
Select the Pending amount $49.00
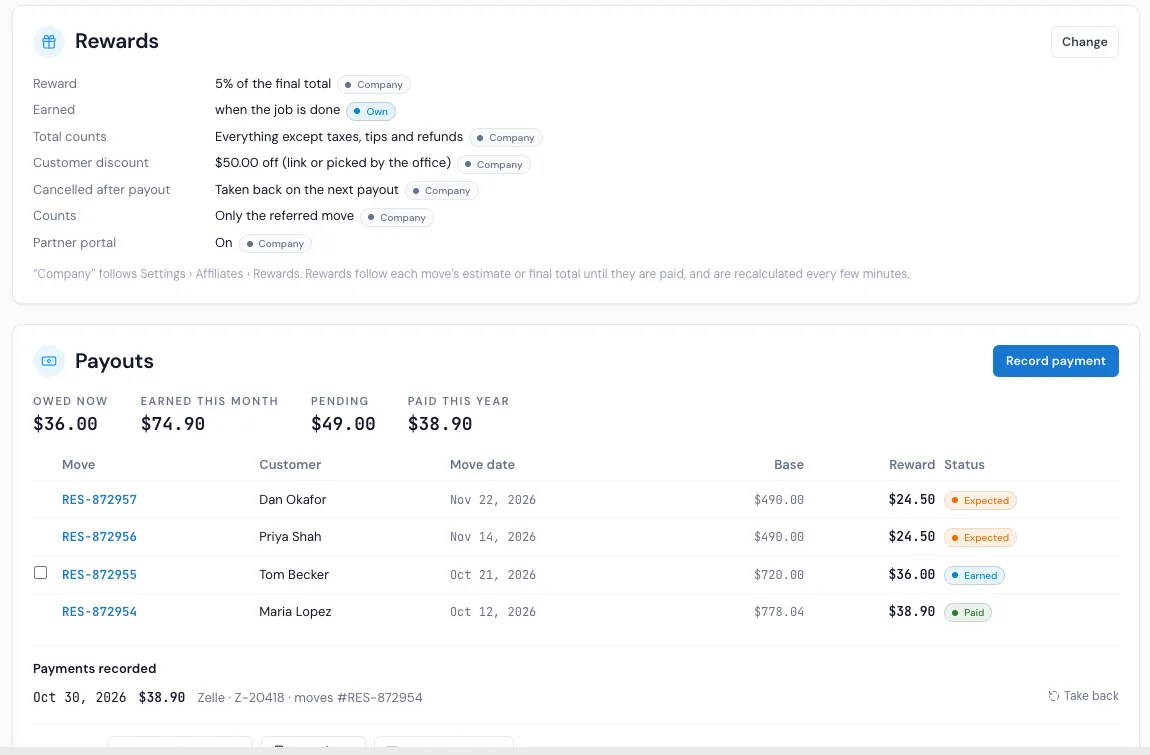343,424
